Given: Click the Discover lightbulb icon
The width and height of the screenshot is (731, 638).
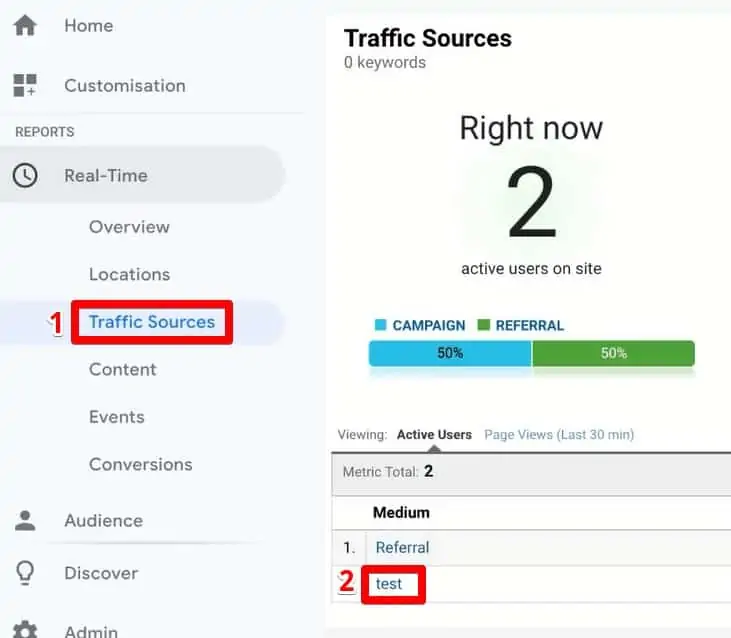Looking at the screenshot, I should click(25, 573).
